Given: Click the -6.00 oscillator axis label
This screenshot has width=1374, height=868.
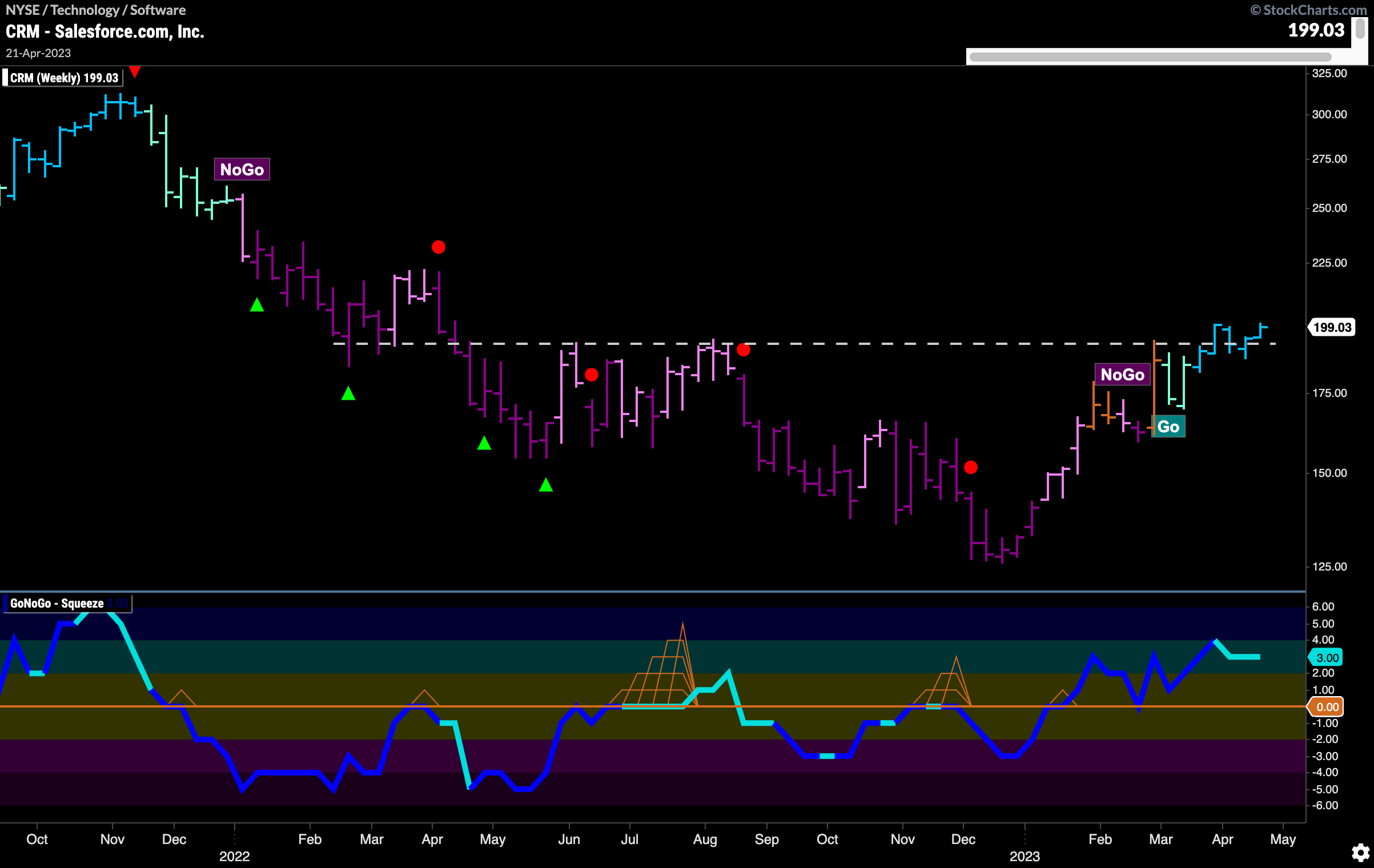Looking at the screenshot, I should pyautogui.click(x=1325, y=805).
